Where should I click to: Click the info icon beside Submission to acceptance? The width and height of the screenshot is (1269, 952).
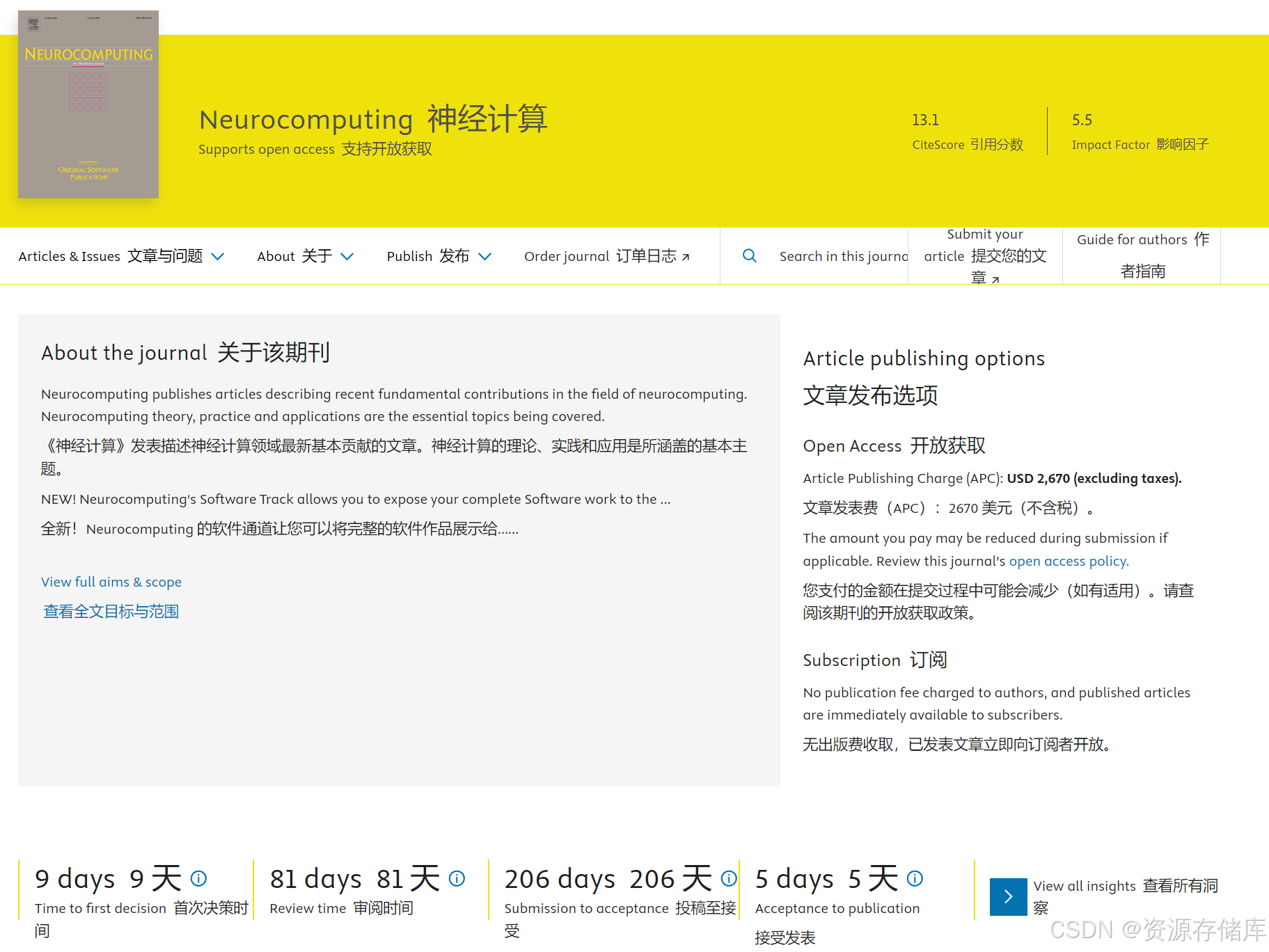click(x=729, y=878)
